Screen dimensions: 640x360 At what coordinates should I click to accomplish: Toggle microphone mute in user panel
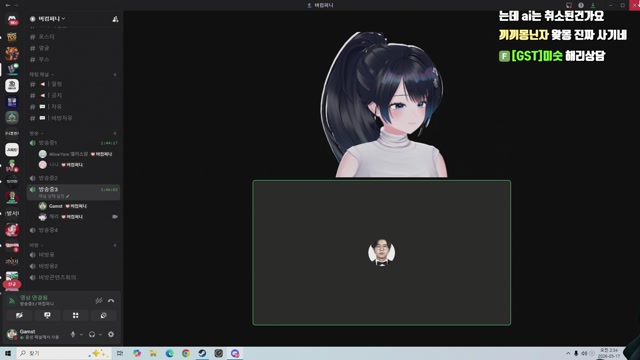[x=73, y=334]
